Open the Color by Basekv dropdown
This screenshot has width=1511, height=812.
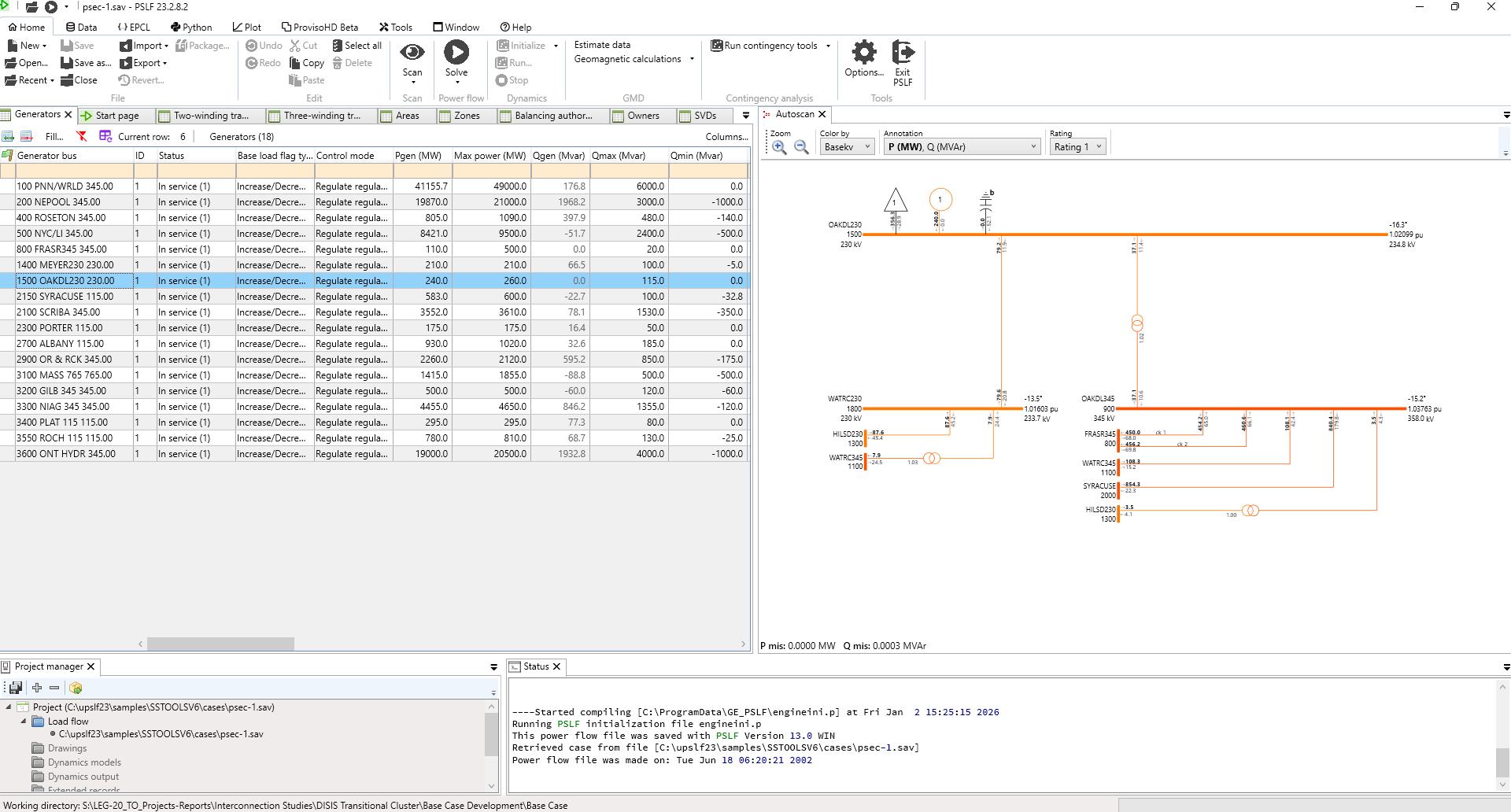pos(847,147)
